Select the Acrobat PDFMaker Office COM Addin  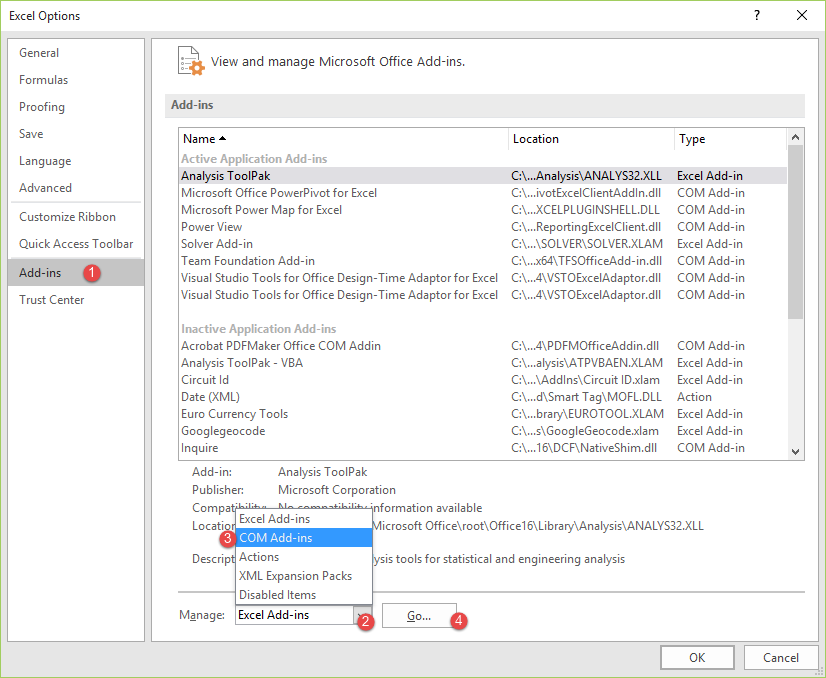coord(300,345)
